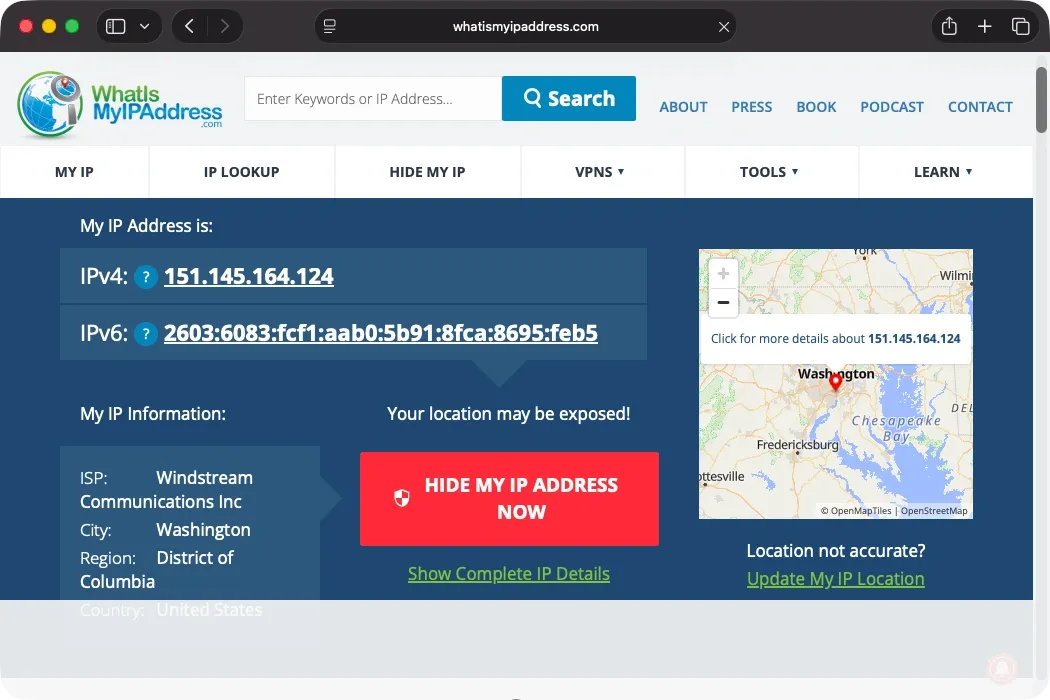
Task: Click HIDE MY IP ADDRESS NOW button
Action: click(509, 499)
